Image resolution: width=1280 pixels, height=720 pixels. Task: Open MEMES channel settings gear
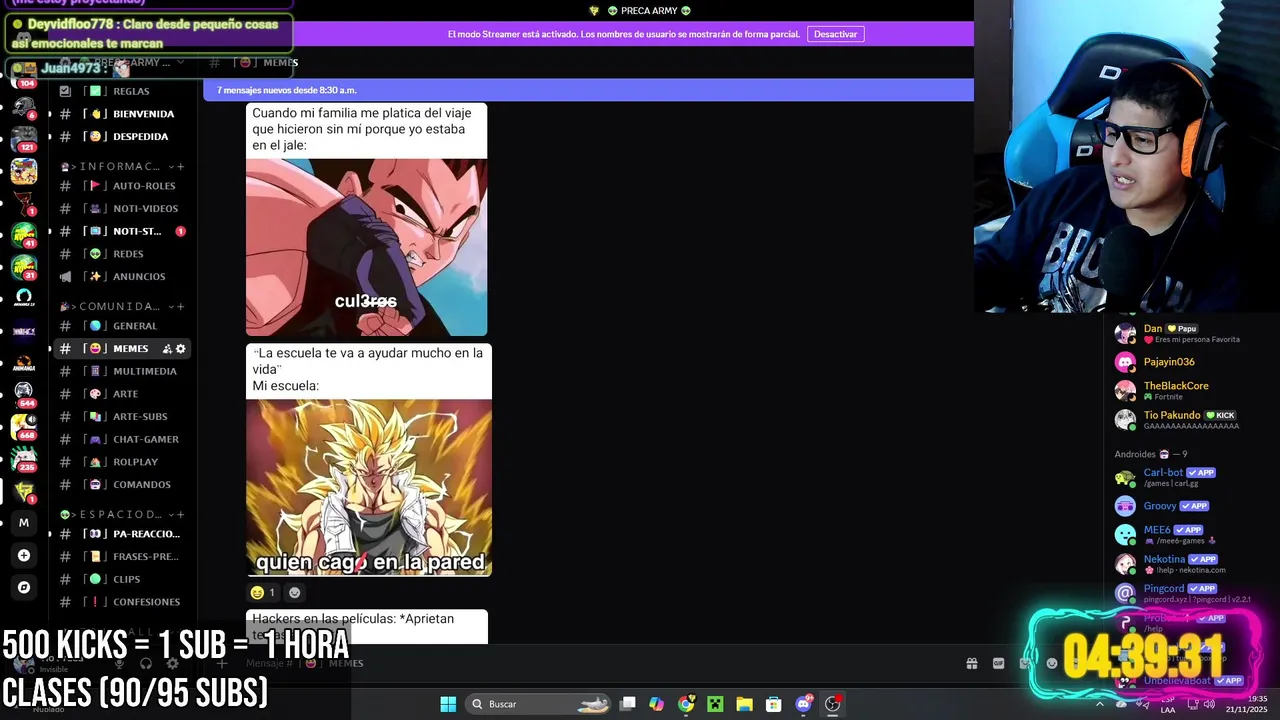coord(181,349)
